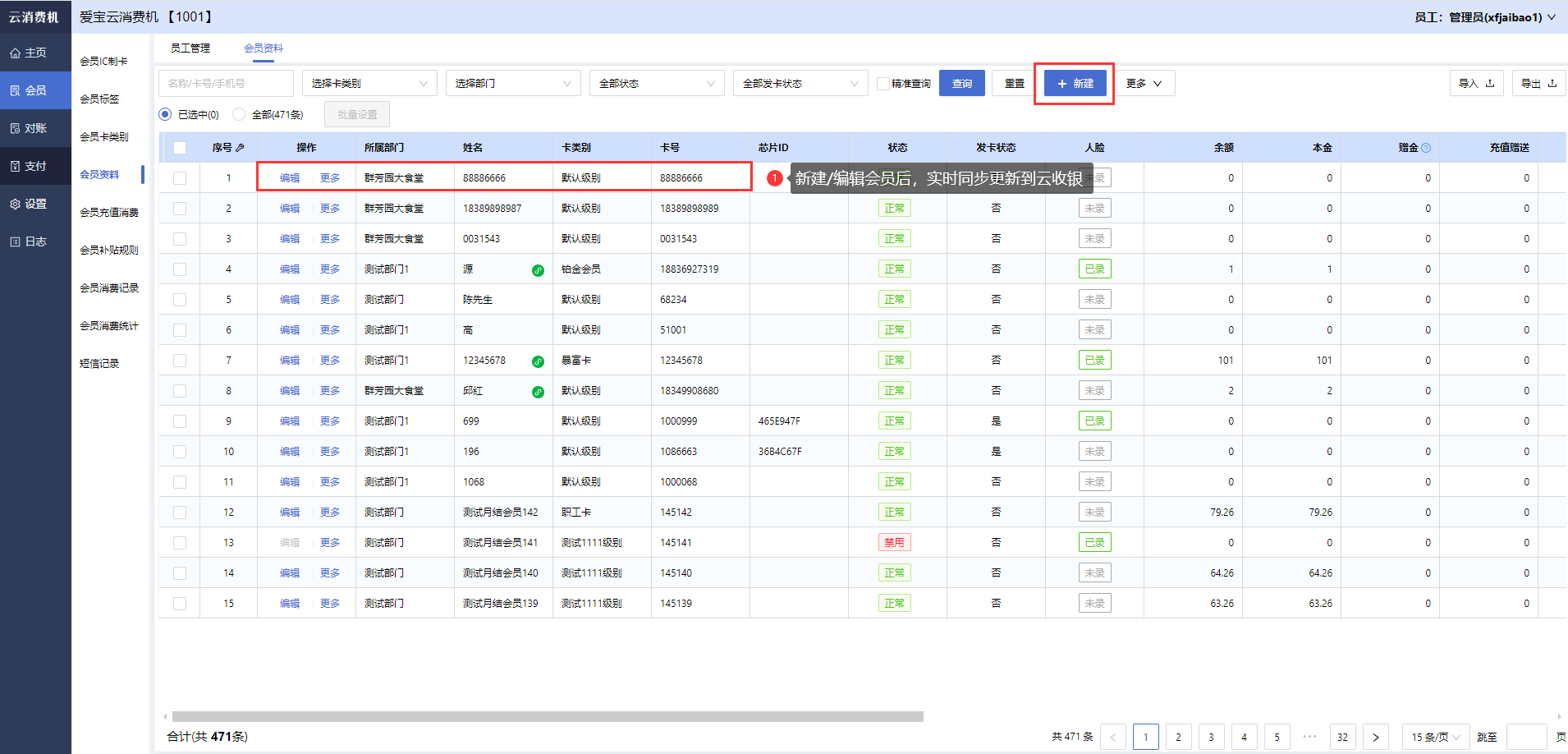
Task: Click the 支付 payment icon in sidebar
Action: 15,167
